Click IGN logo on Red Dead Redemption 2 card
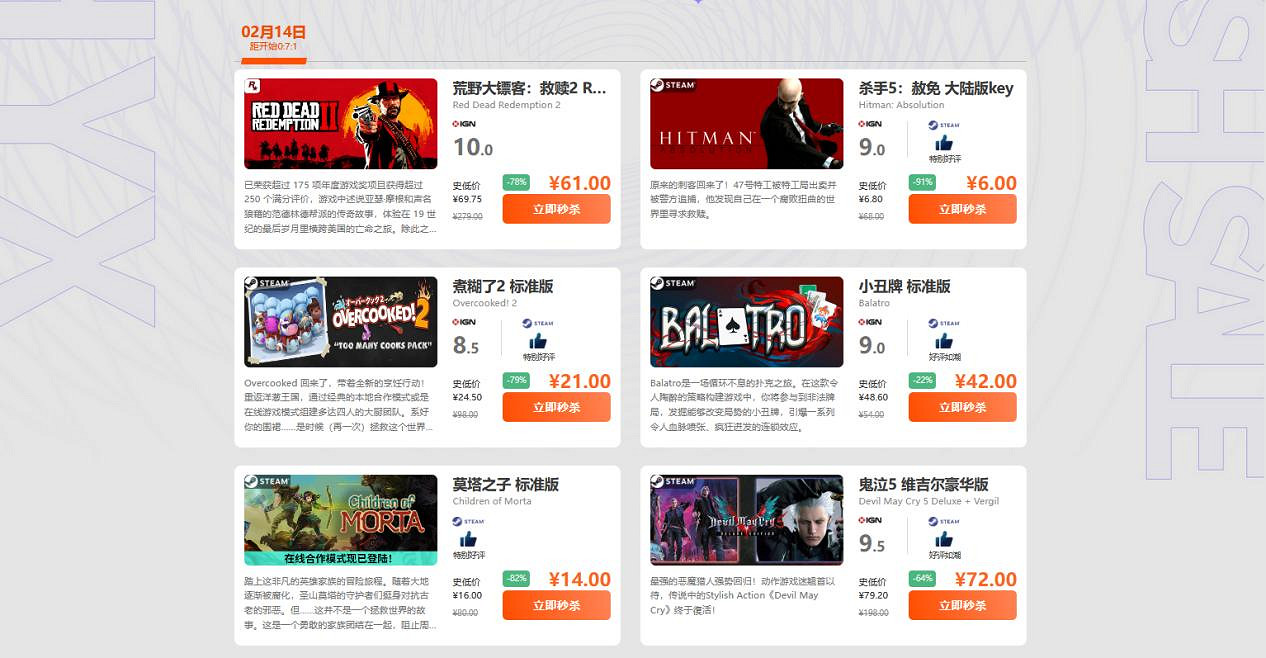Viewport: 1266px width, 658px height. click(x=464, y=124)
